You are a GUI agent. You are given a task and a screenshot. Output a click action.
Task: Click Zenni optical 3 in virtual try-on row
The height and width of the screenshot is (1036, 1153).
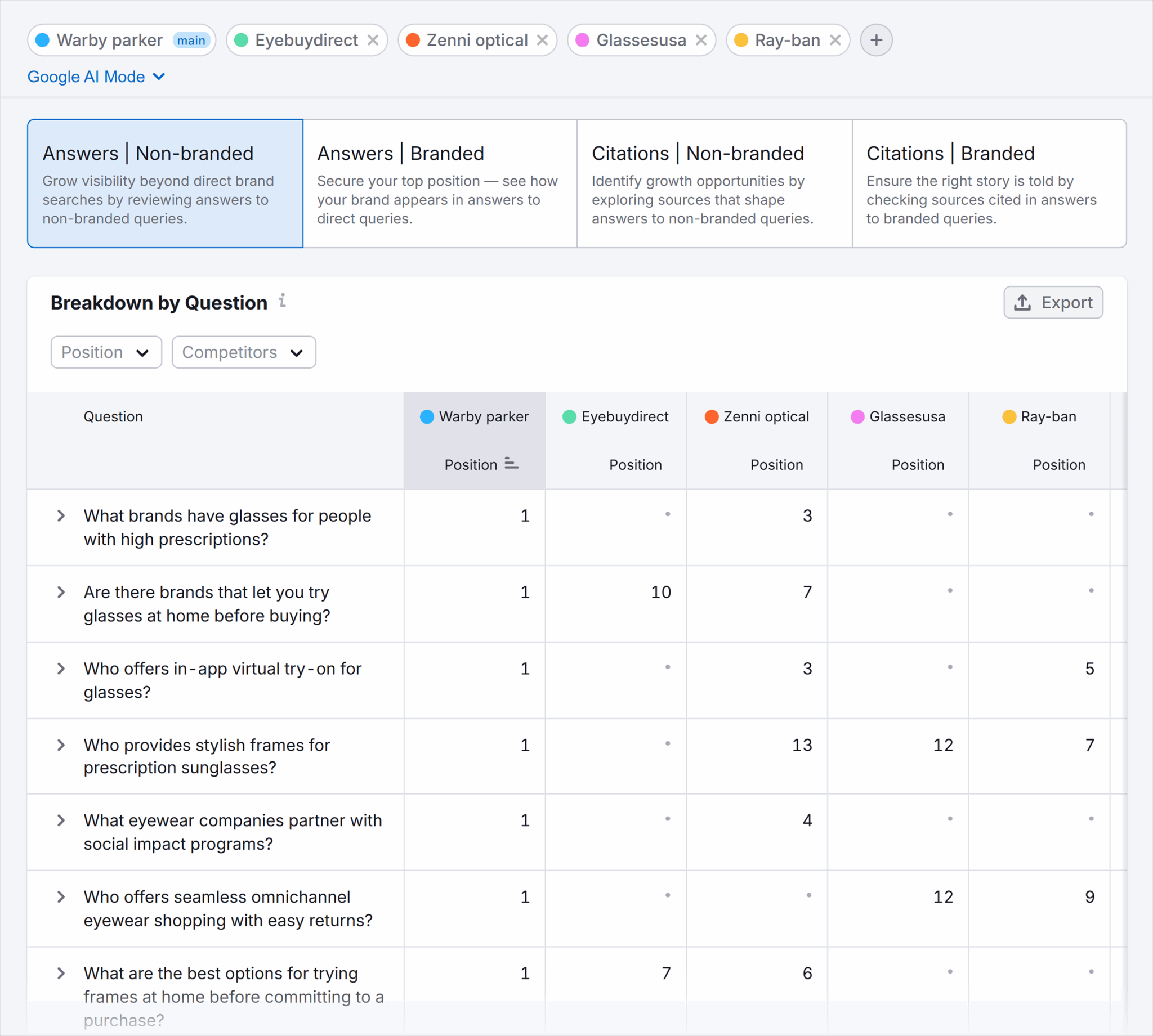point(807,669)
